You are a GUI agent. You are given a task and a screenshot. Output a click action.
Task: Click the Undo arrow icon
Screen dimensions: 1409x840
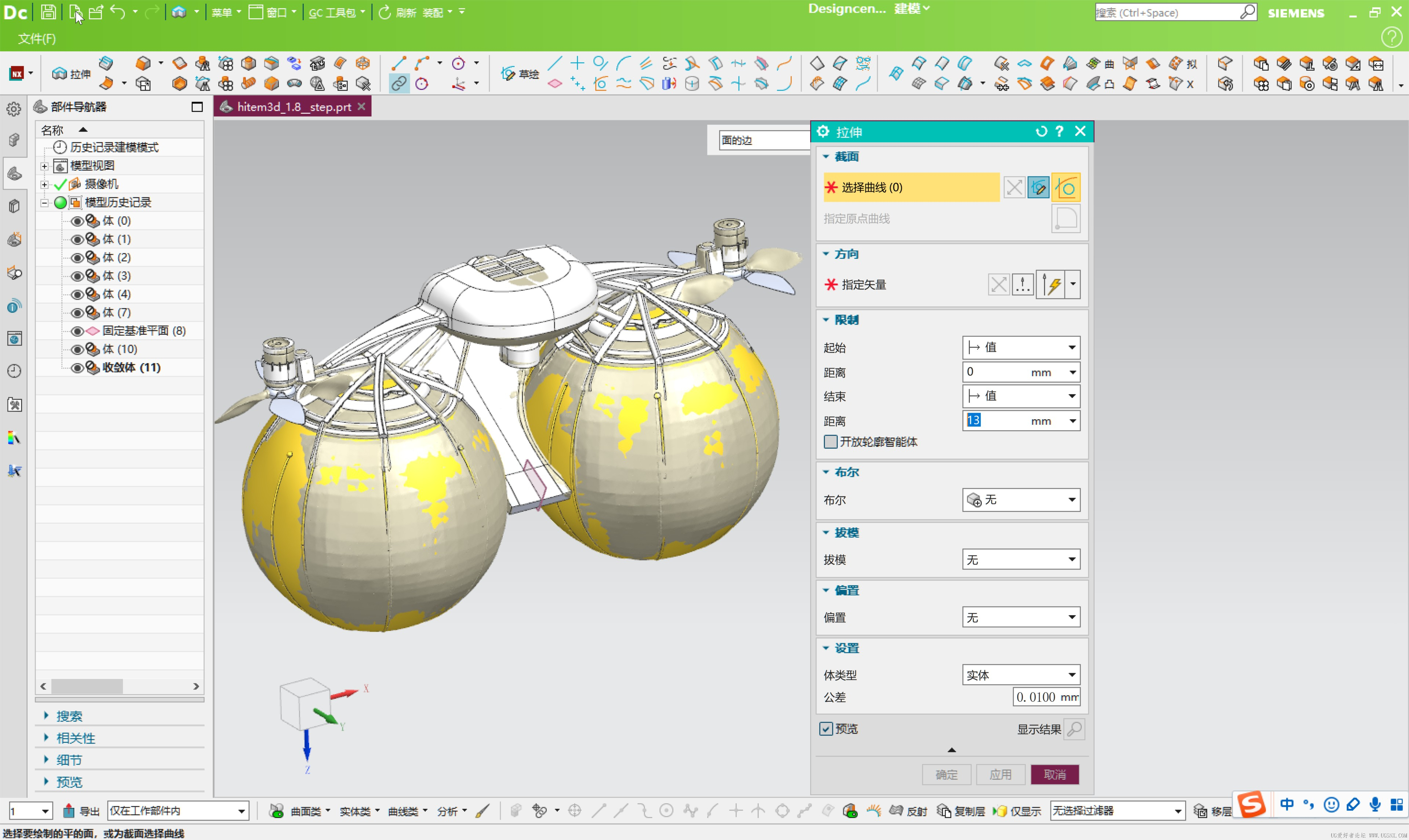pos(117,12)
